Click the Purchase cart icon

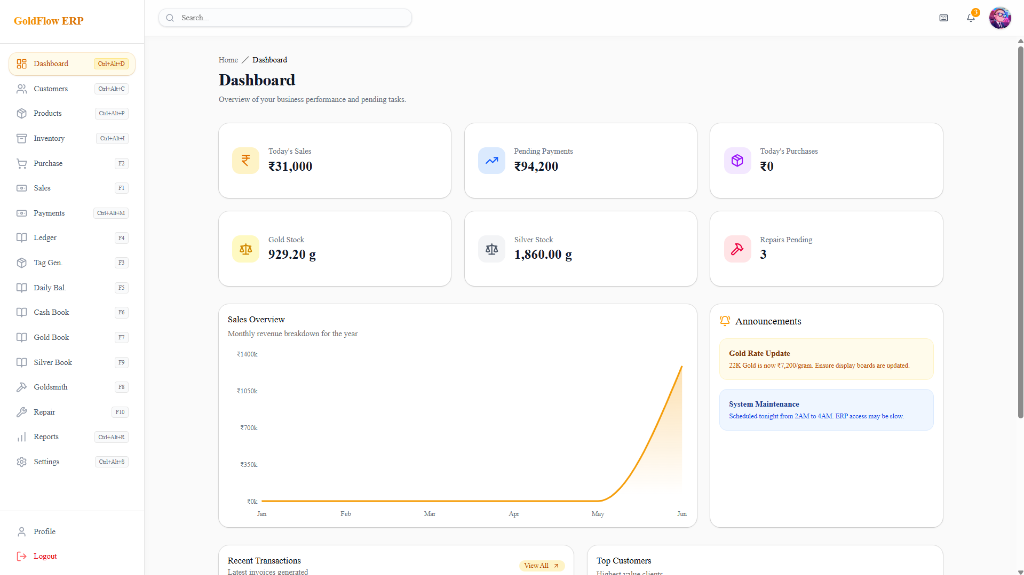coord(22,163)
